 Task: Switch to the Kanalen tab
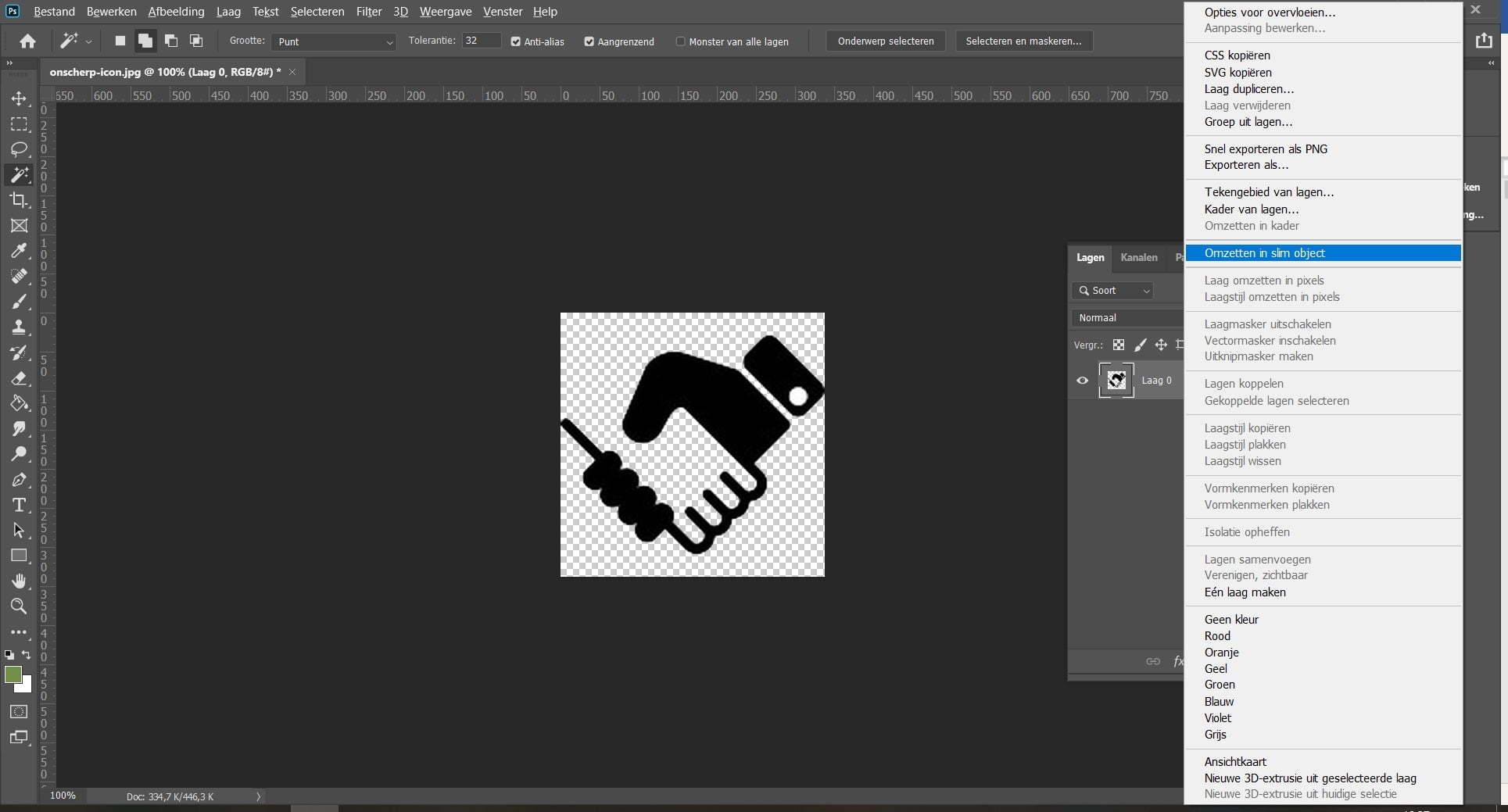1139,257
